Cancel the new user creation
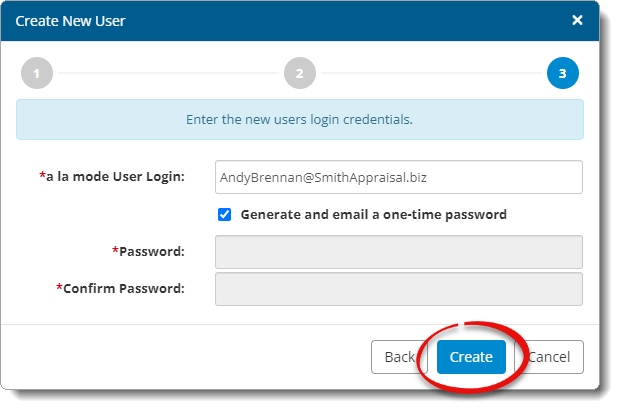Image resolution: width=620 pixels, height=410 pixels. (x=550, y=357)
